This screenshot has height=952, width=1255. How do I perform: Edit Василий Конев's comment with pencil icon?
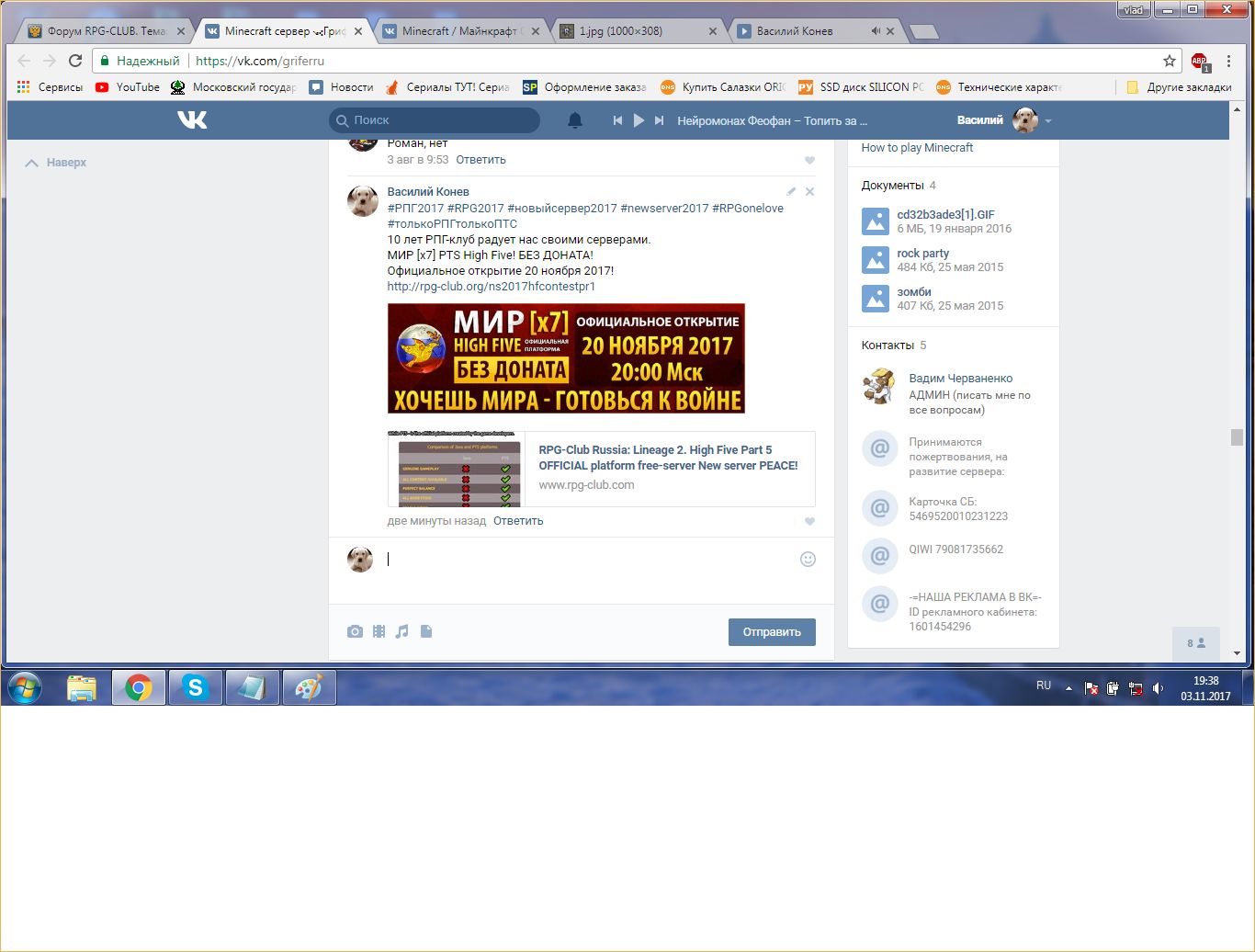[791, 191]
